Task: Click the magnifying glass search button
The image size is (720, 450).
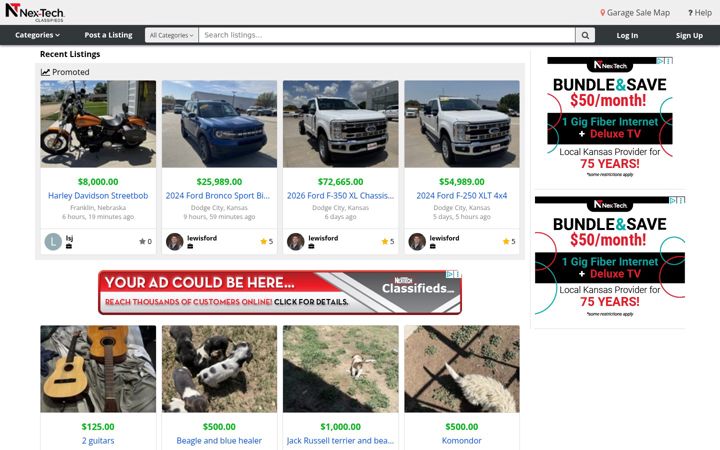Action: pyautogui.click(x=585, y=35)
